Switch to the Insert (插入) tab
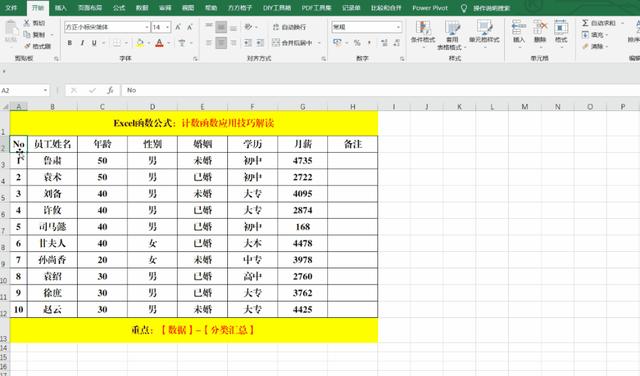This screenshot has height=376, width=640. [60, 8]
